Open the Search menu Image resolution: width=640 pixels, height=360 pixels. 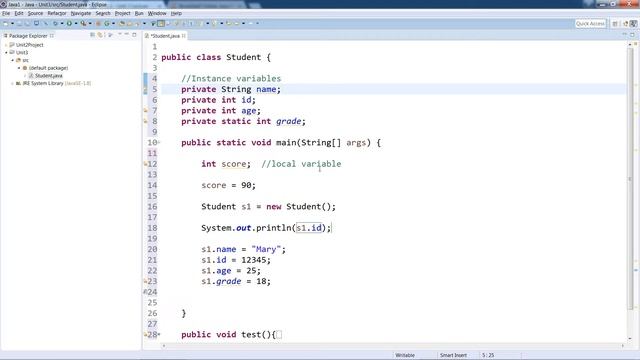click(x=103, y=13)
